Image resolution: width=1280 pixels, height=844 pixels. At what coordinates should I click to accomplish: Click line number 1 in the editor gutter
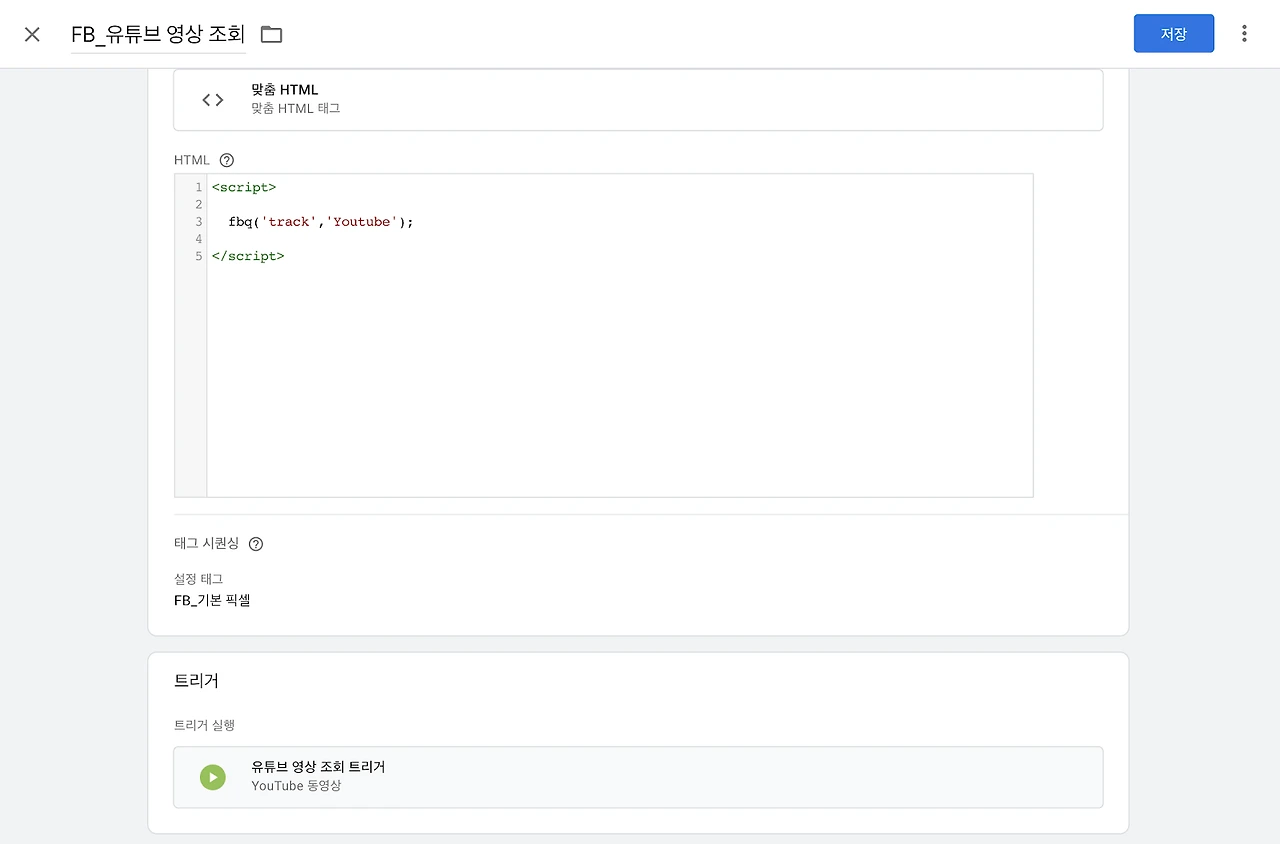199,187
